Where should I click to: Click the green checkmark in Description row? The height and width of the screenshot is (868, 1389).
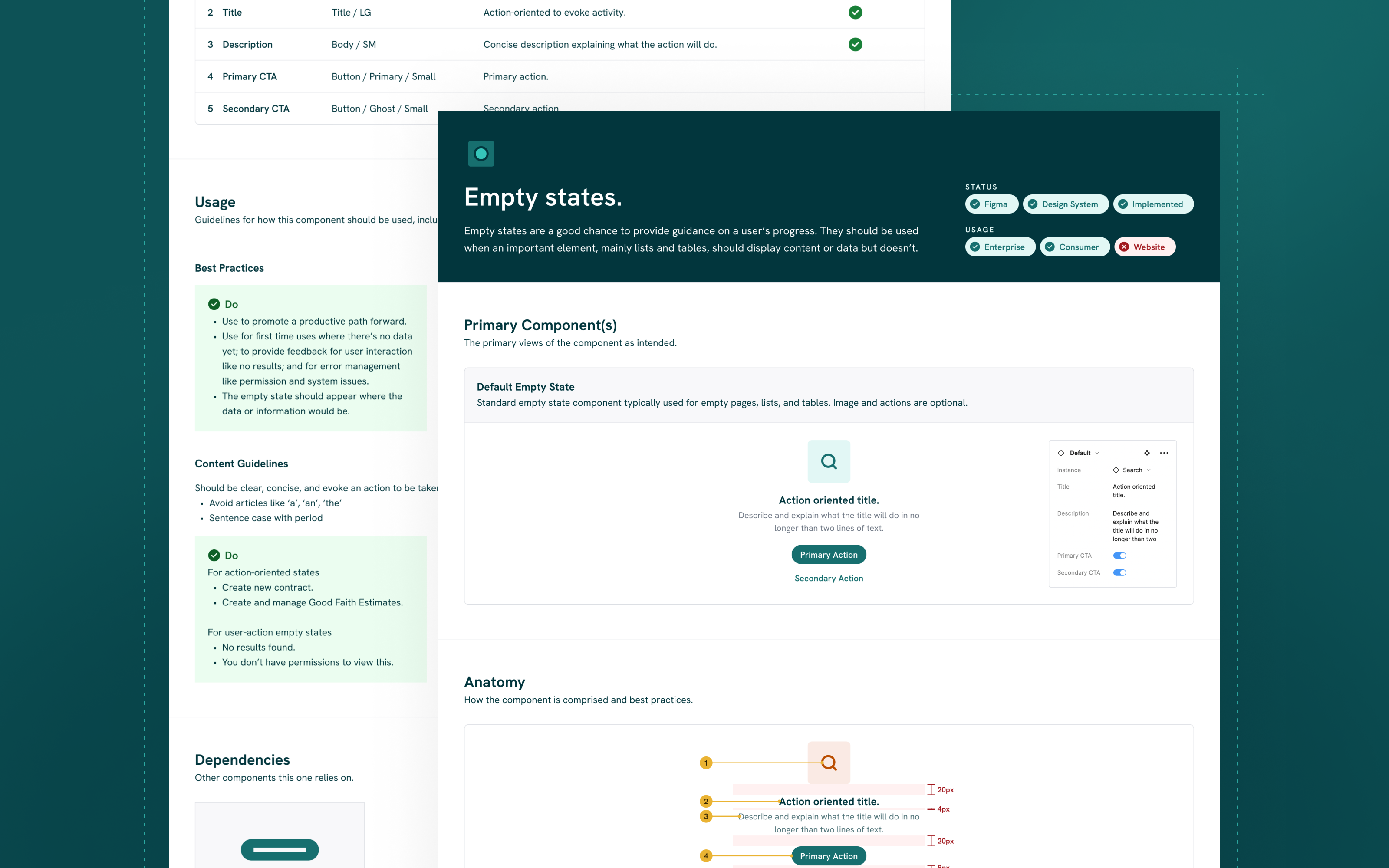tap(855, 45)
